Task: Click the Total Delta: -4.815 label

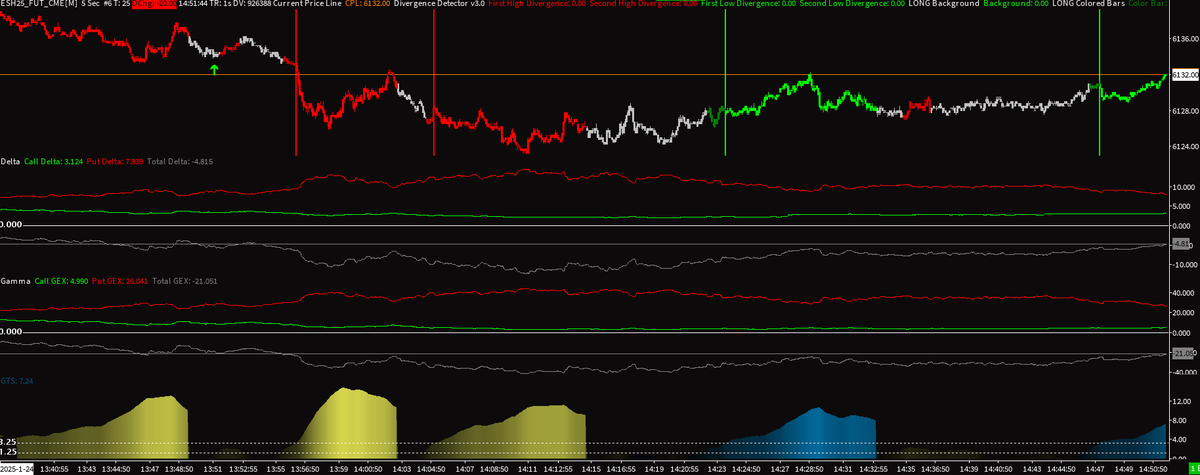Action: point(181,161)
